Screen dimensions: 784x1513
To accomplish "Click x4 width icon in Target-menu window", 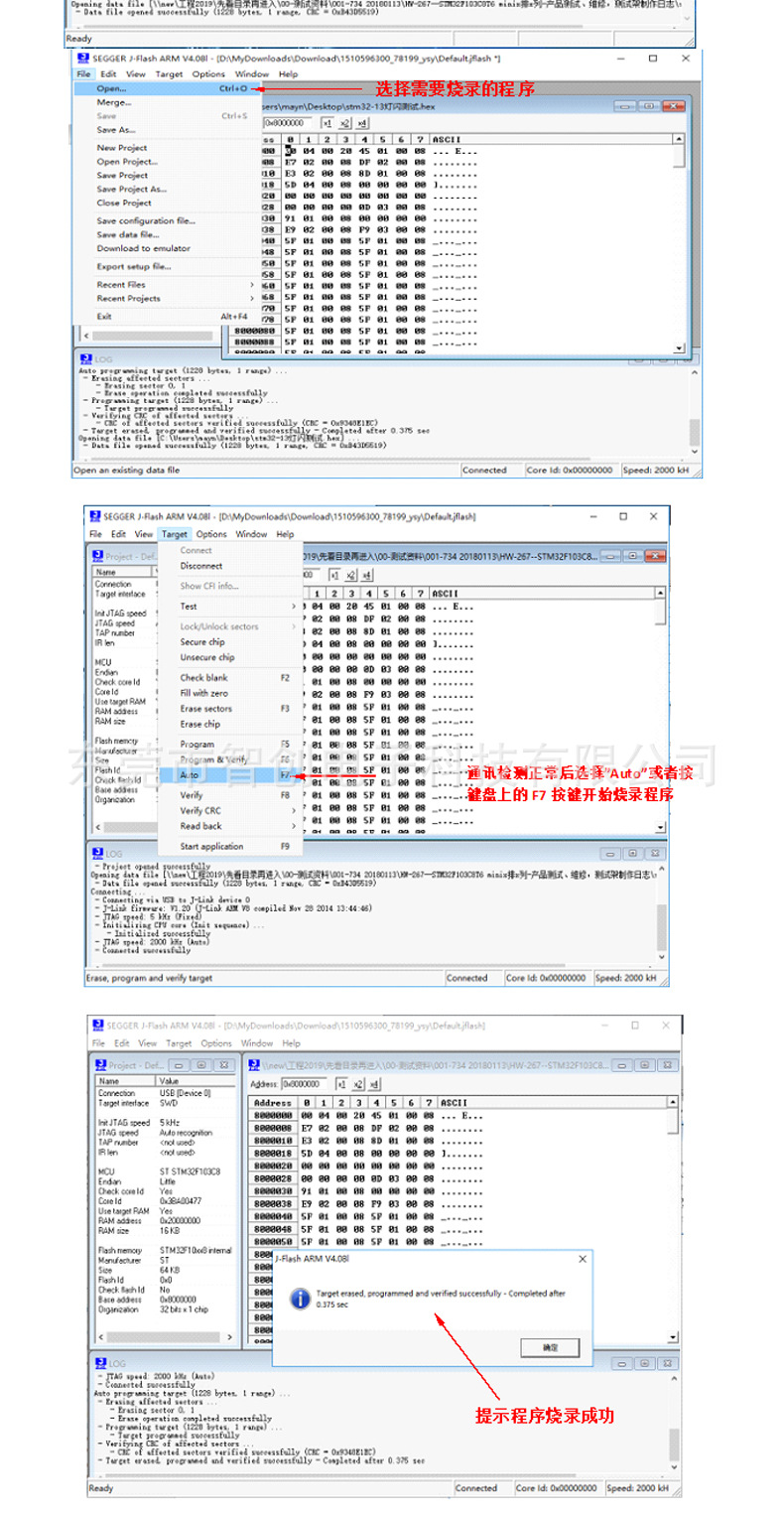I will [366, 575].
